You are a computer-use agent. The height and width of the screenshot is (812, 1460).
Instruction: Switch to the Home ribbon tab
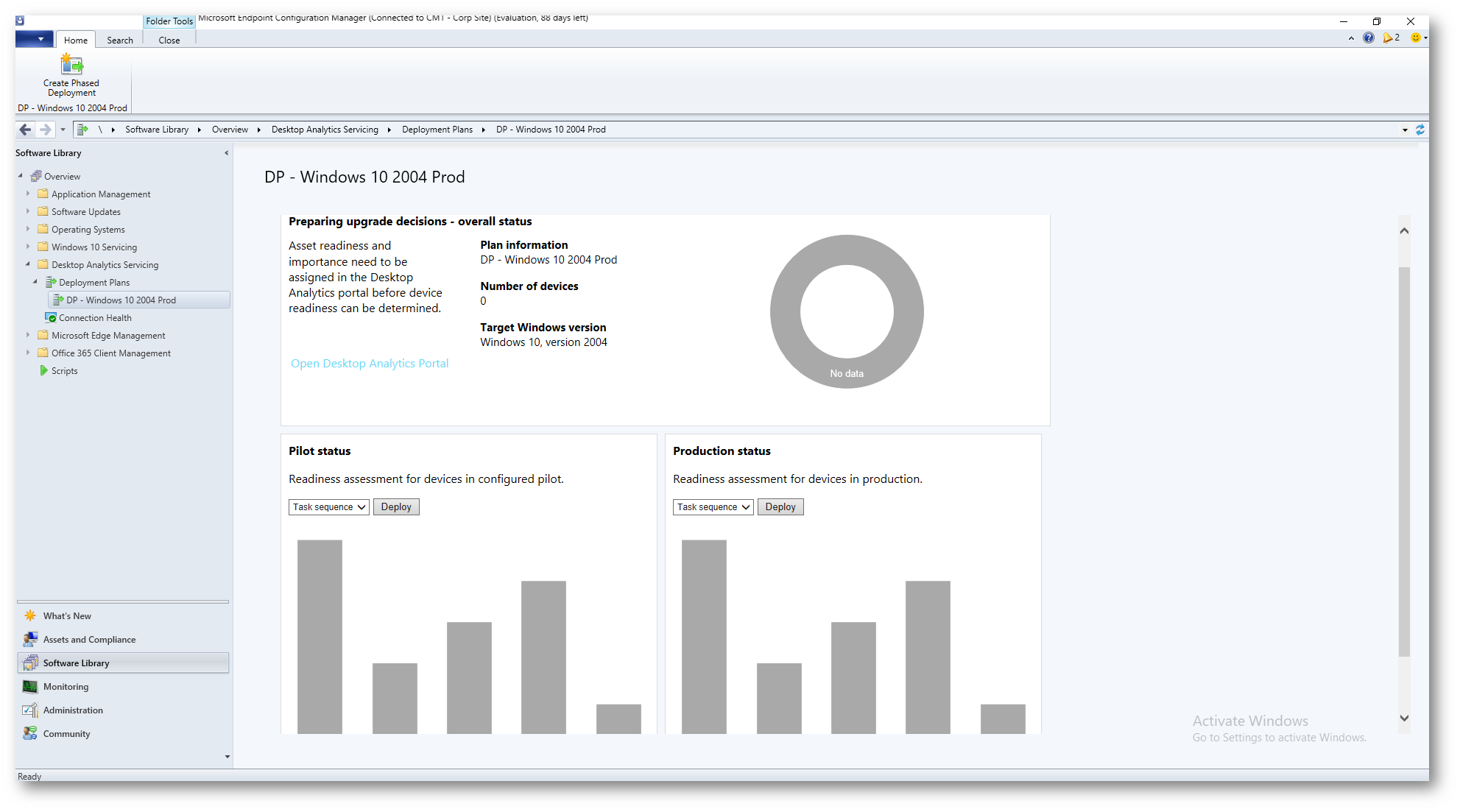pos(75,40)
